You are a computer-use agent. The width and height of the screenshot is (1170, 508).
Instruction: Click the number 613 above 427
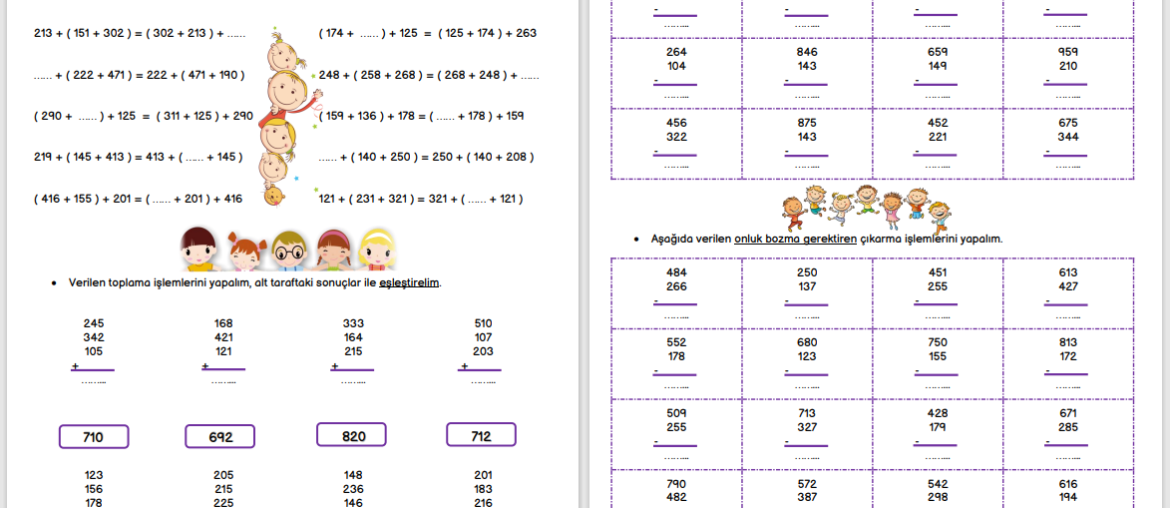coord(1068,272)
